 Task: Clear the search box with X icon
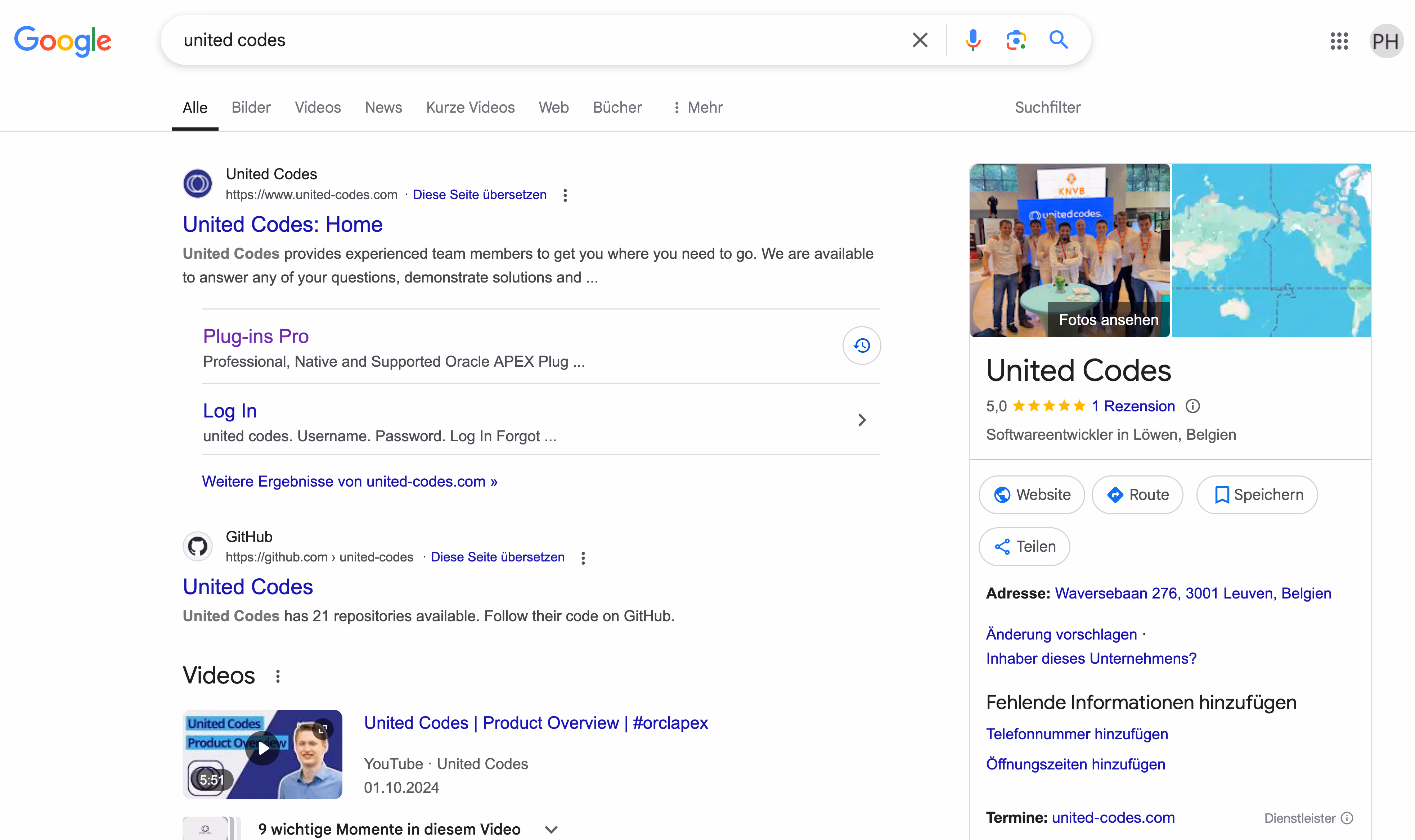pyautogui.click(x=920, y=40)
